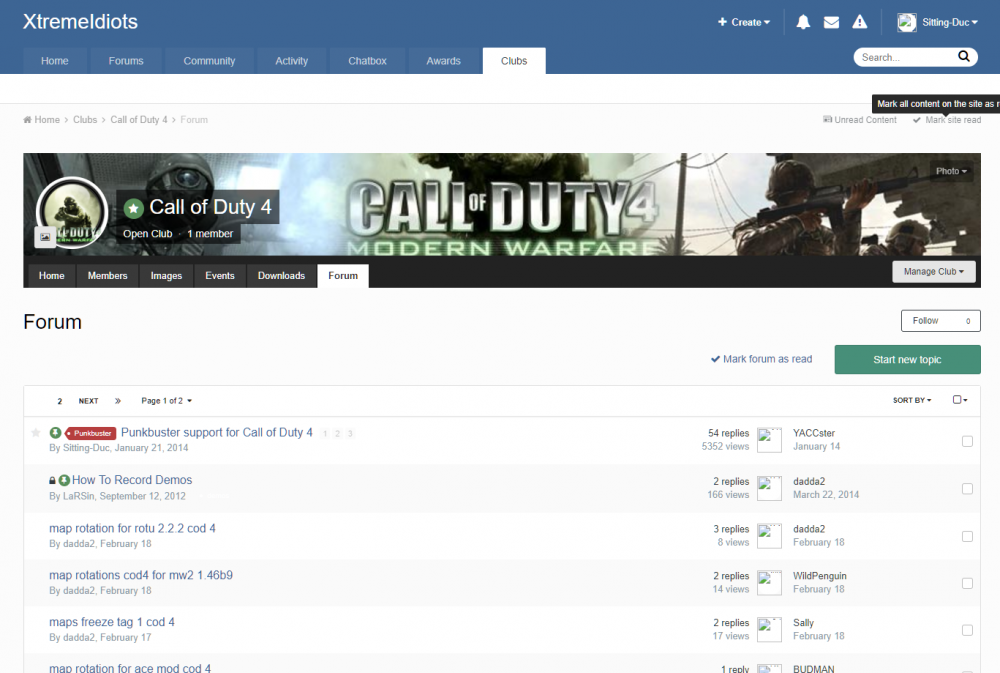Click the club cover image icon
The image size is (1000, 673).
click(44, 236)
